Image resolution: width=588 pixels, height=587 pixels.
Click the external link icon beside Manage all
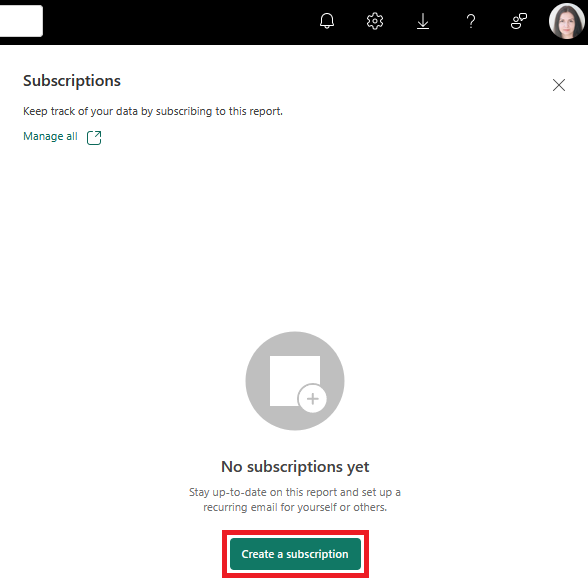pos(94,137)
